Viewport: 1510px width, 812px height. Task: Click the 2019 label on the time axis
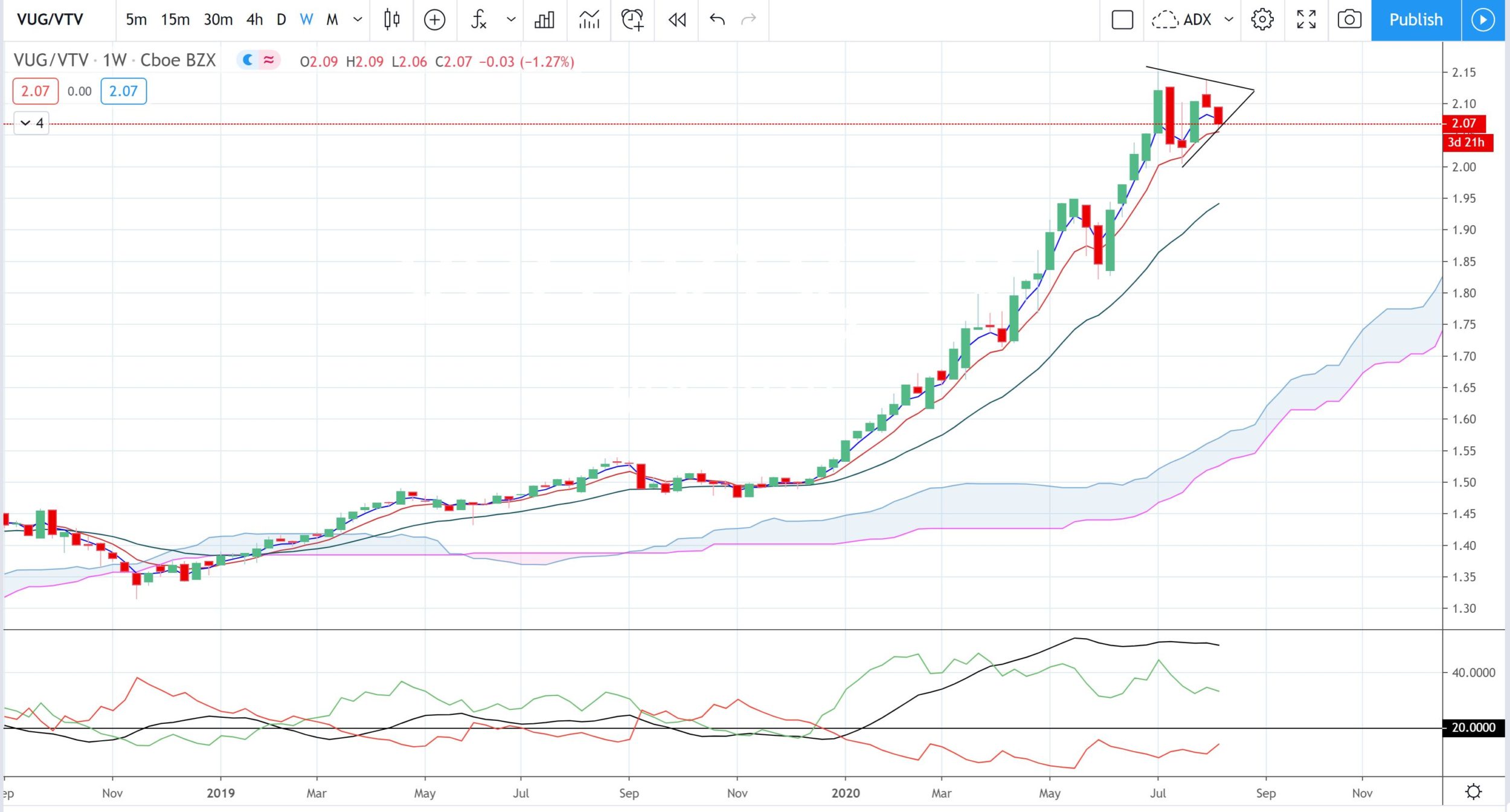click(x=220, y=793)
